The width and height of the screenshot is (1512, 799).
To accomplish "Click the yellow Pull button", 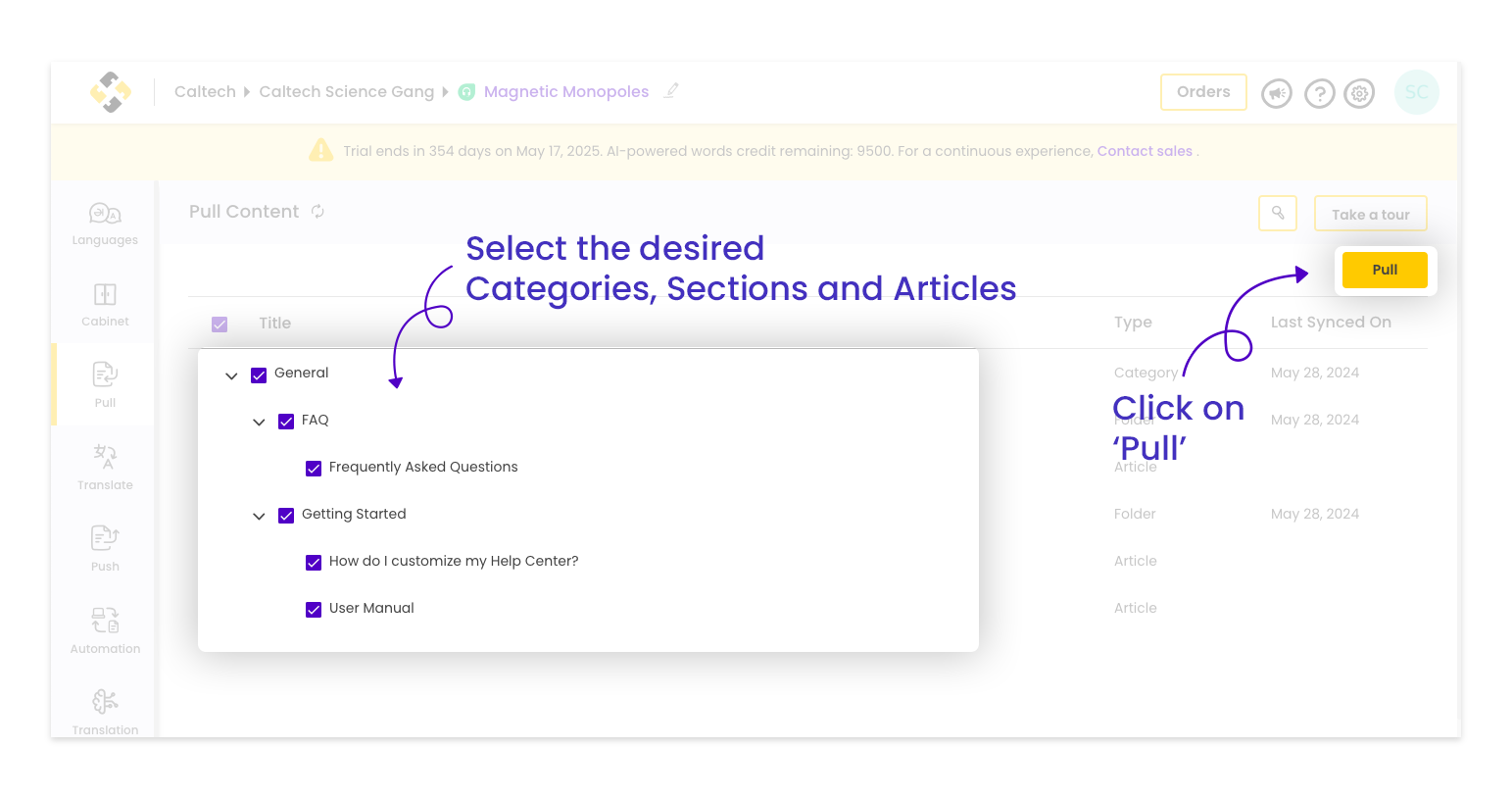I will click(1385, 270).
